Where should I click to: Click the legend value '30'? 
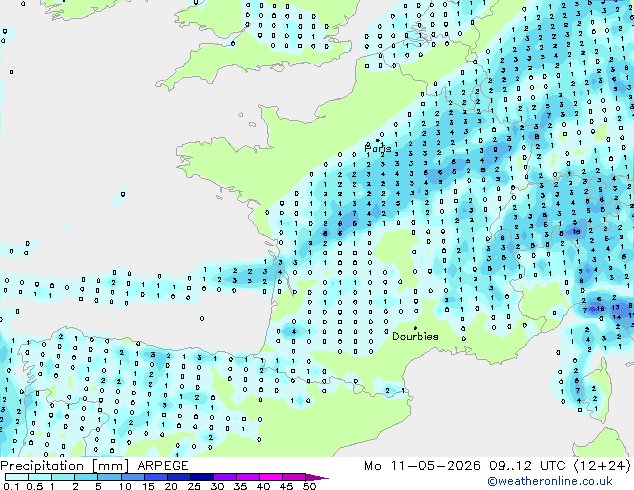pos(217,486)
